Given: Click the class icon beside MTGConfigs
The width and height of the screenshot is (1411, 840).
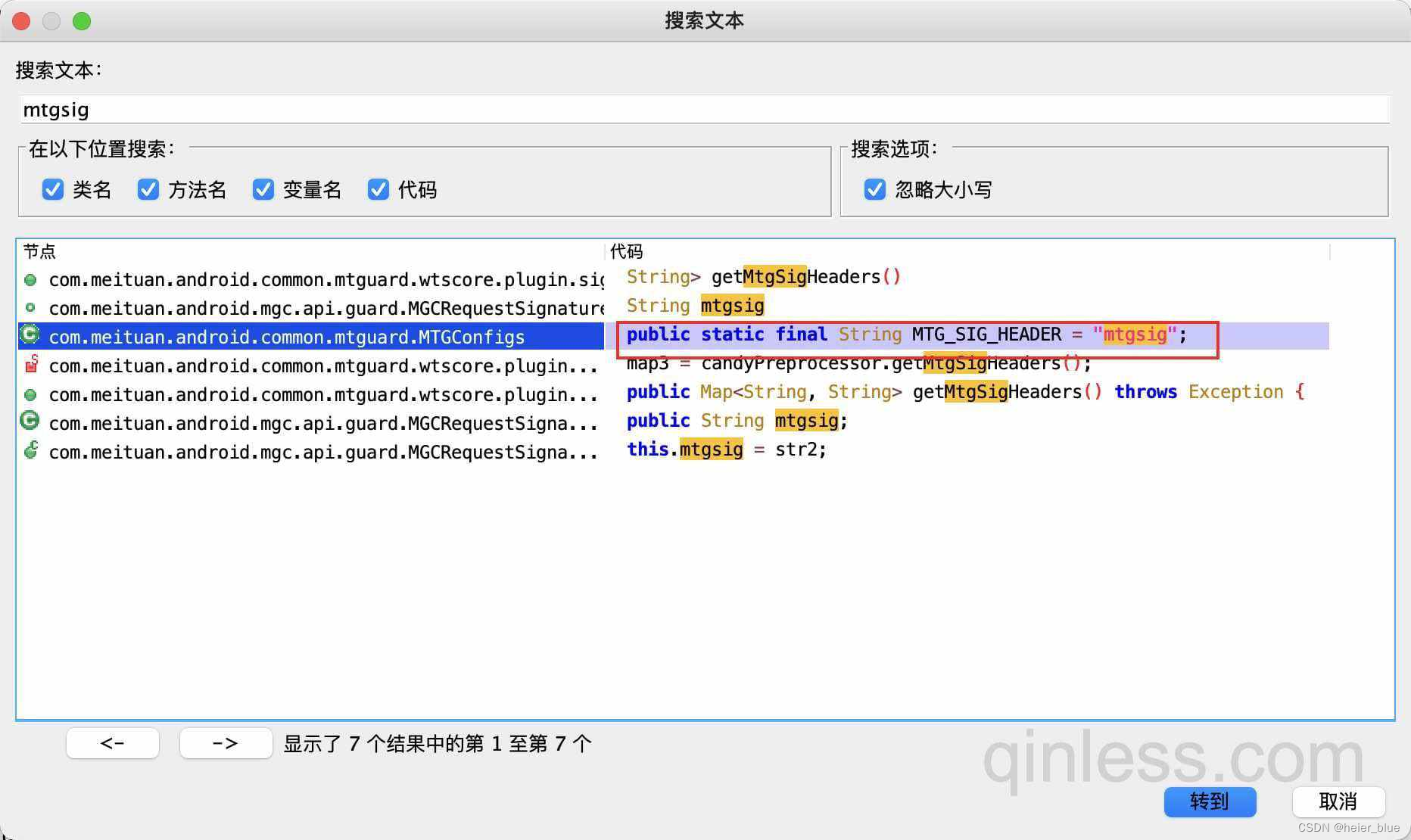Looking at the screenshot, I should [x=30, y=334].
